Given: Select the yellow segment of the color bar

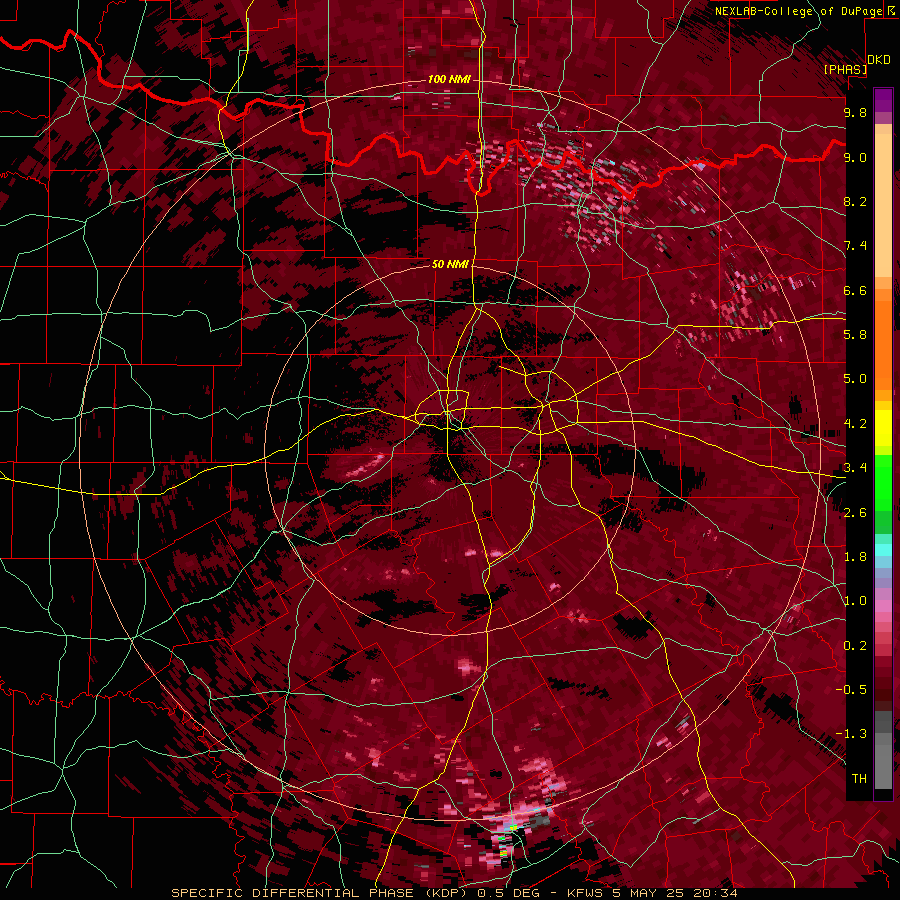Looking at the screenshot, I should [883, 428].
